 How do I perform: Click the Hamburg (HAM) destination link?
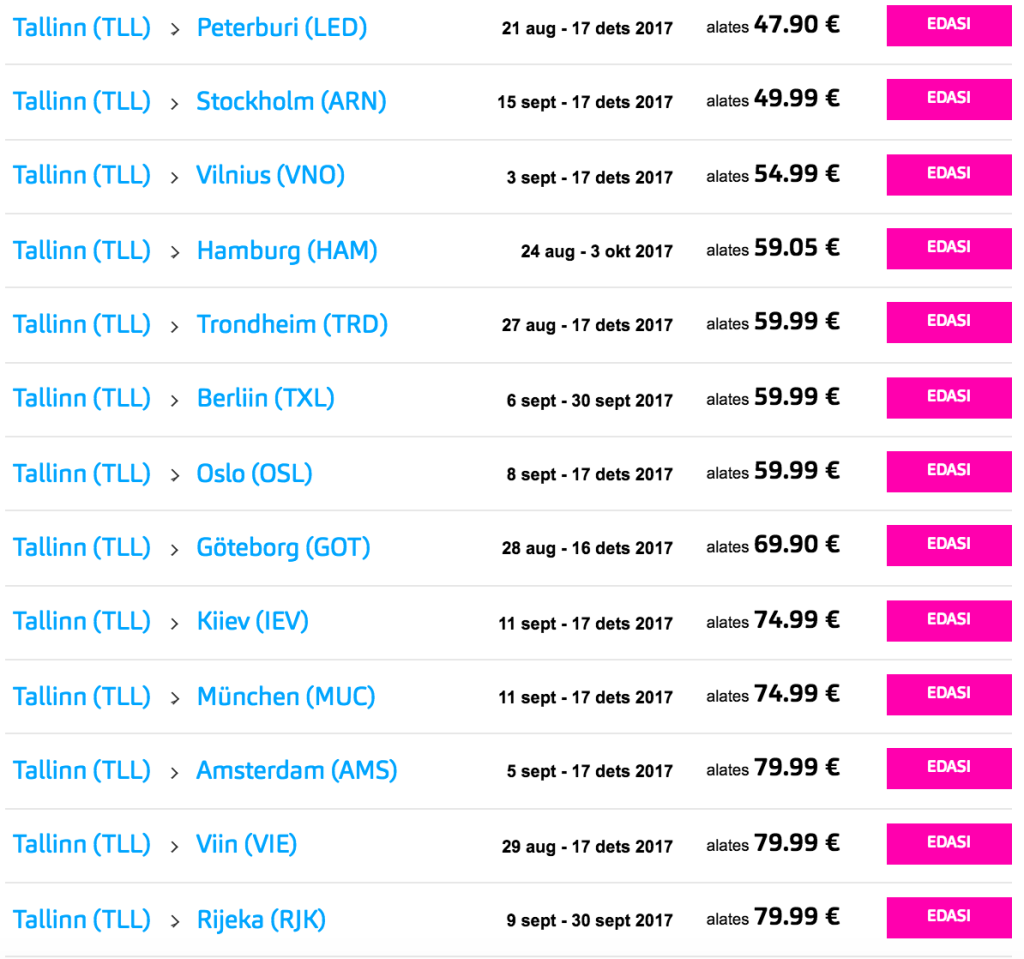click(x=287, y=249)
